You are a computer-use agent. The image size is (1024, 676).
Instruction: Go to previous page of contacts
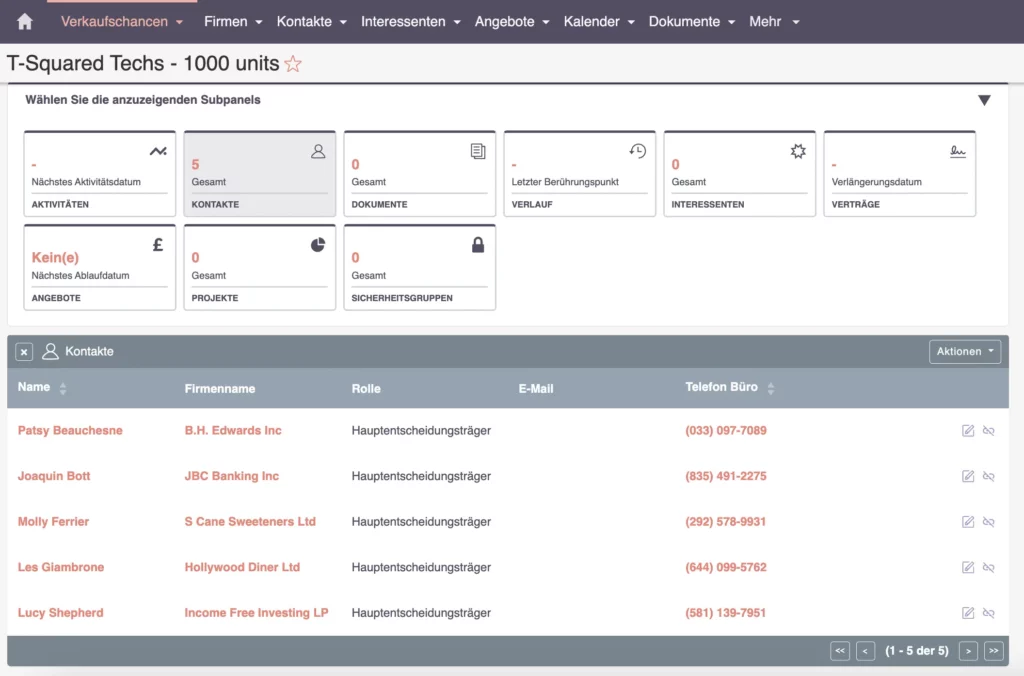pyautogui.click(x=865, y=651)
